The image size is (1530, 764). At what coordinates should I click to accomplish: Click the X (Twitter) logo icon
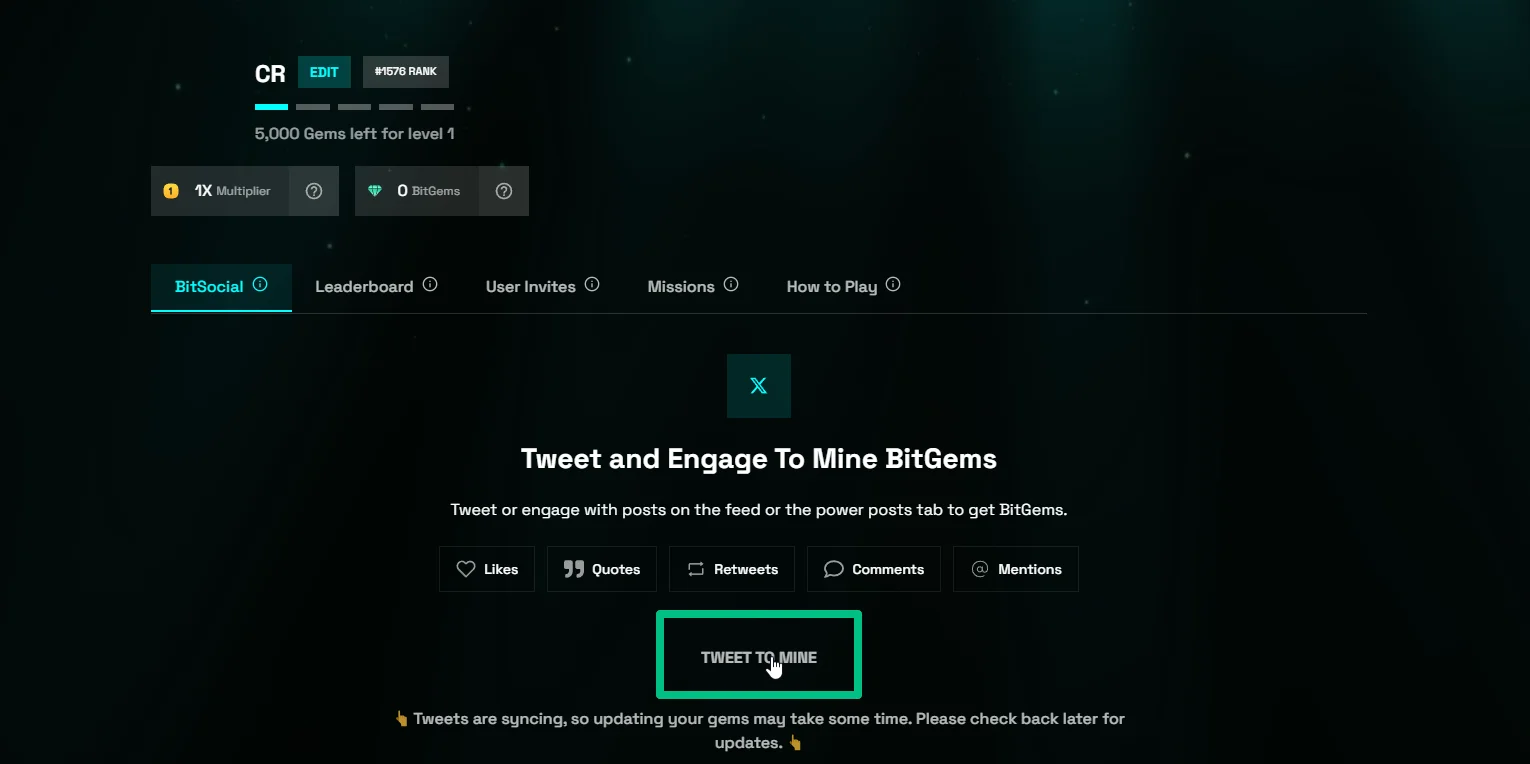759,386
